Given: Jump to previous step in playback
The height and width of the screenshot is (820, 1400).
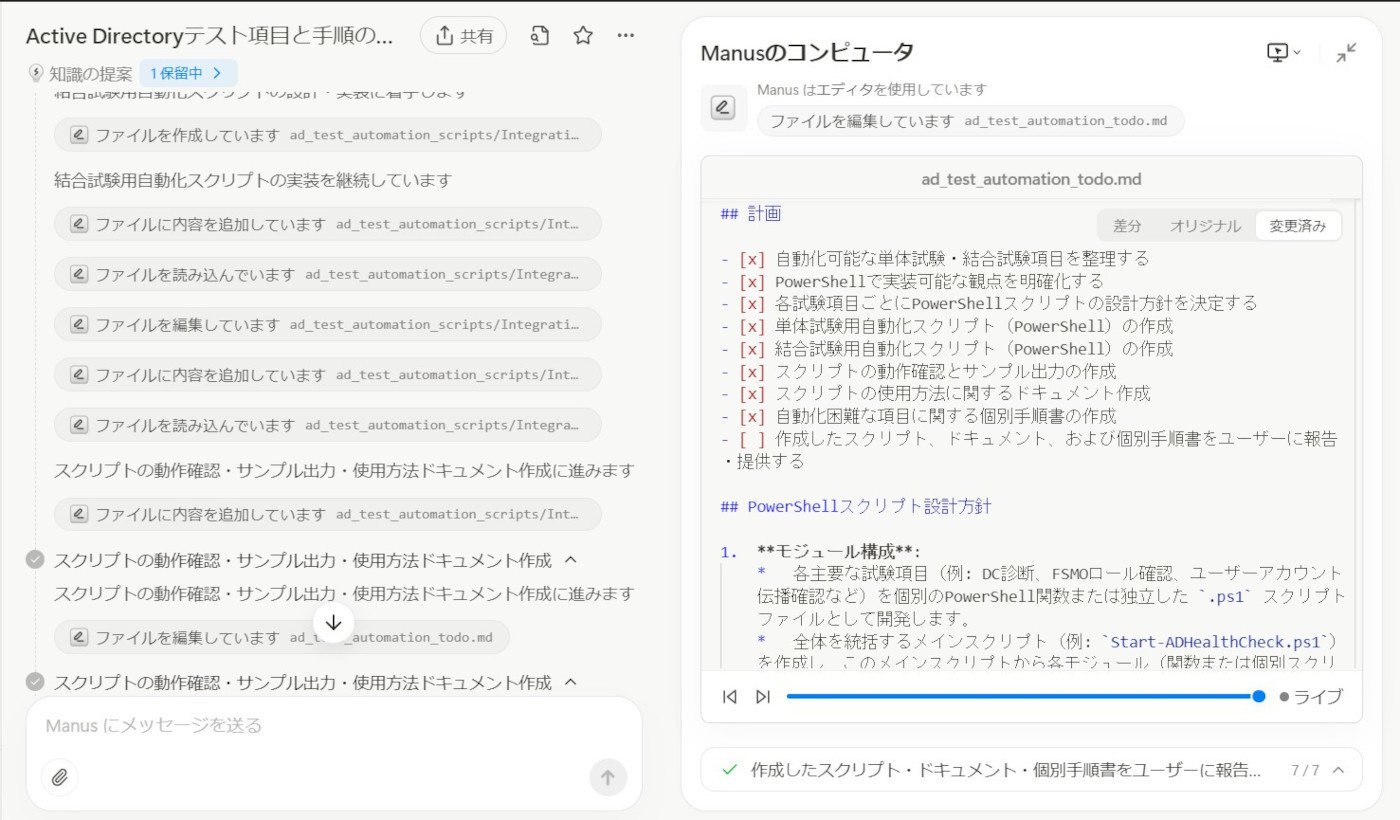Looking at the screenshot, I should (730, 697).
